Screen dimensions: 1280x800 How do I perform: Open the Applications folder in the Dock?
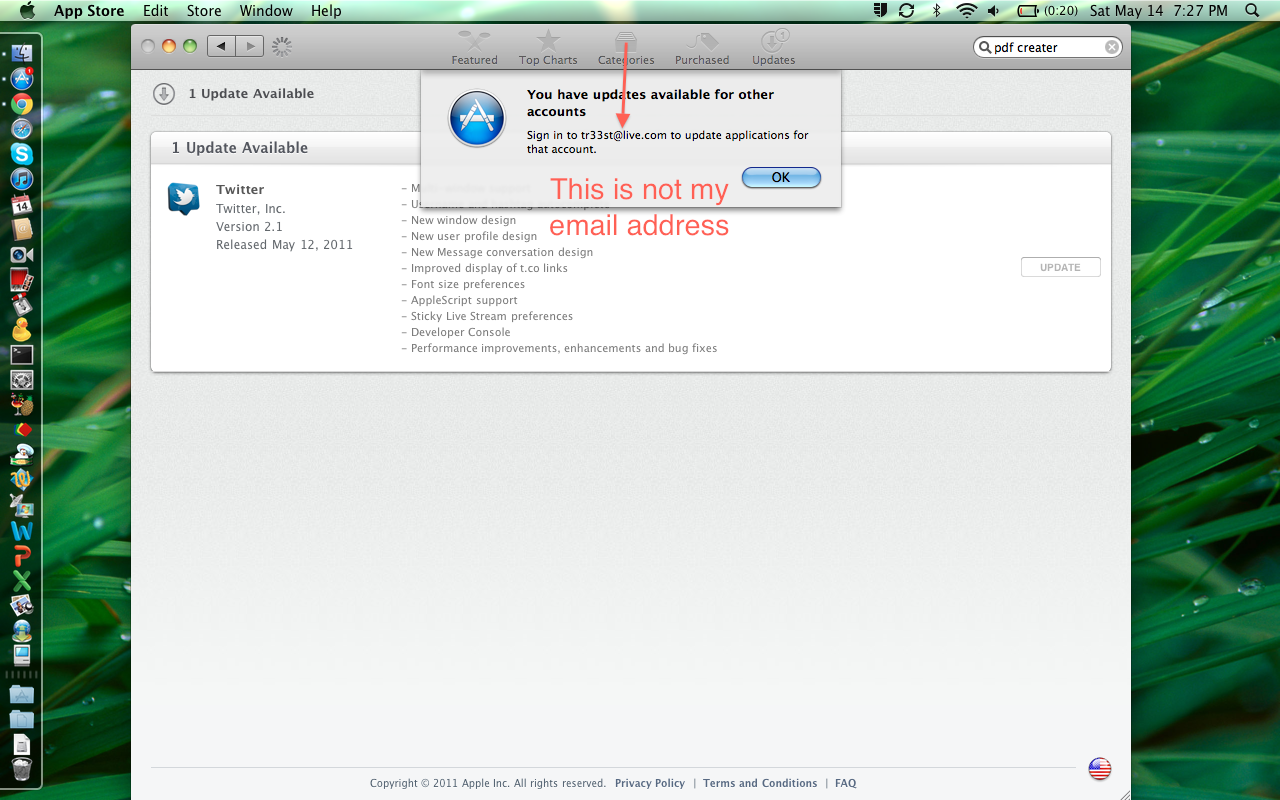pyautogui.click(x=22, y=694)
